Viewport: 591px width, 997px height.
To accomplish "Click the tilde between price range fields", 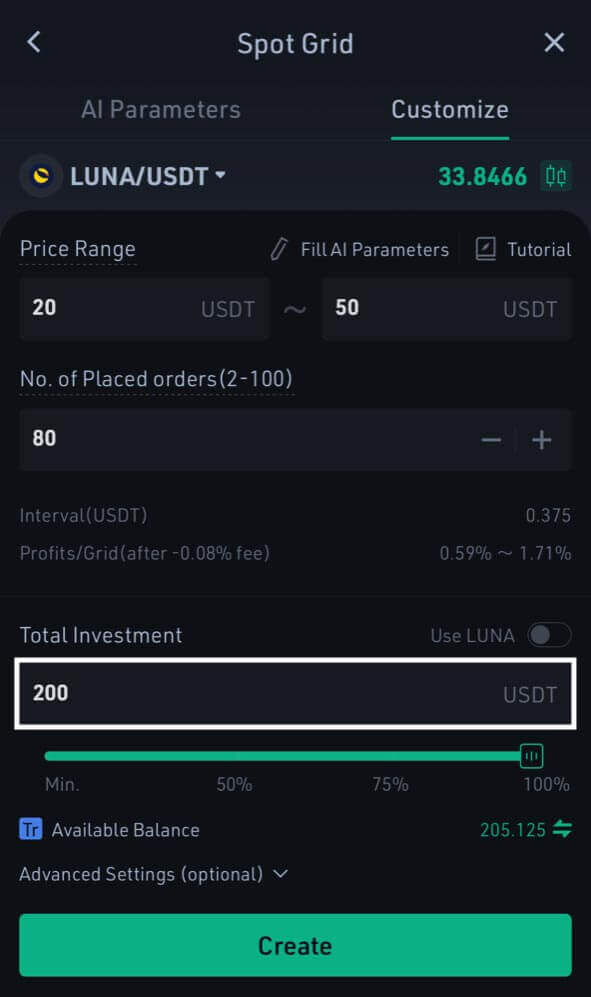I will [295, 309].
